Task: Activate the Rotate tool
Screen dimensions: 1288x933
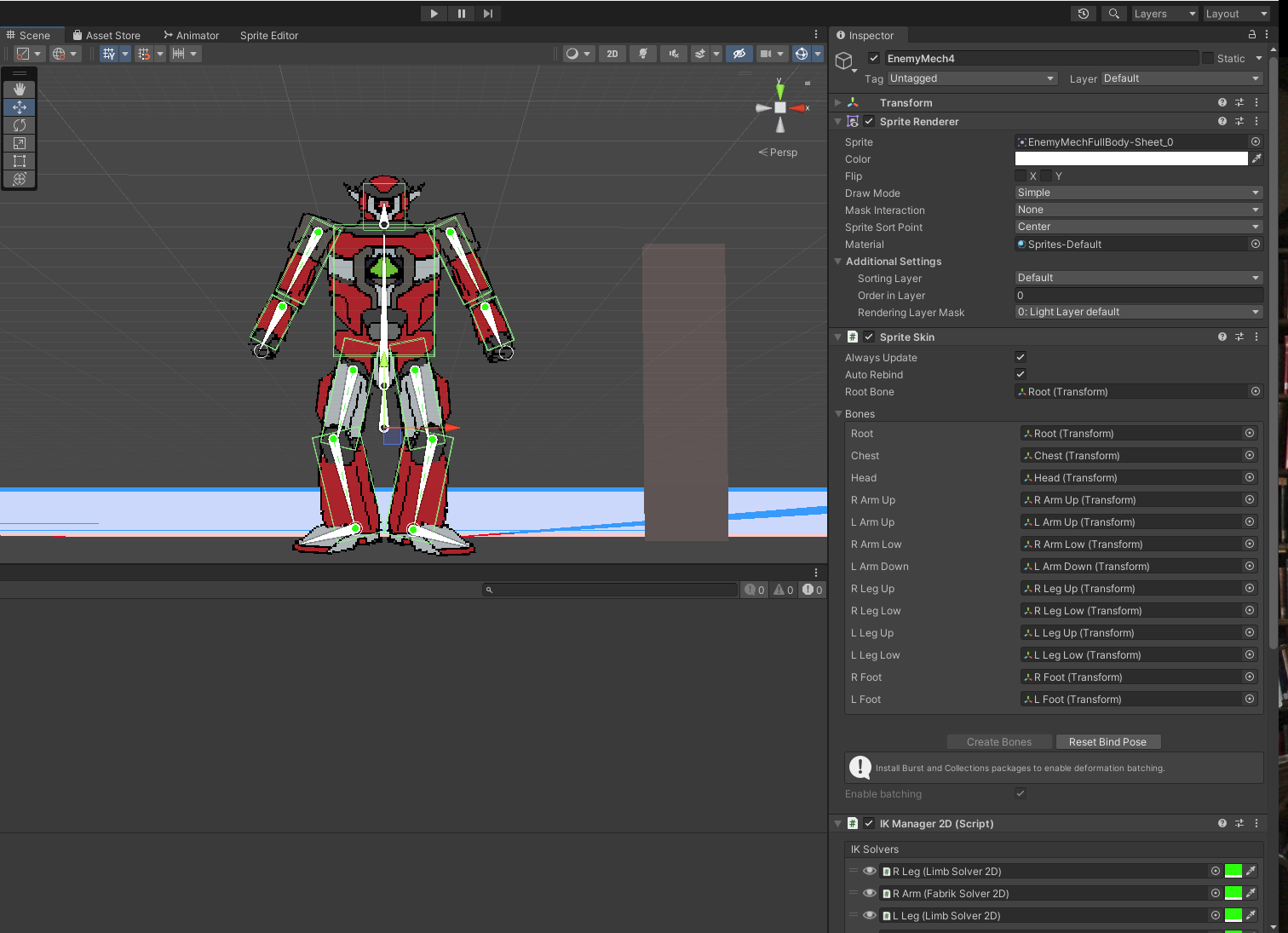Action: pos(19,124)
